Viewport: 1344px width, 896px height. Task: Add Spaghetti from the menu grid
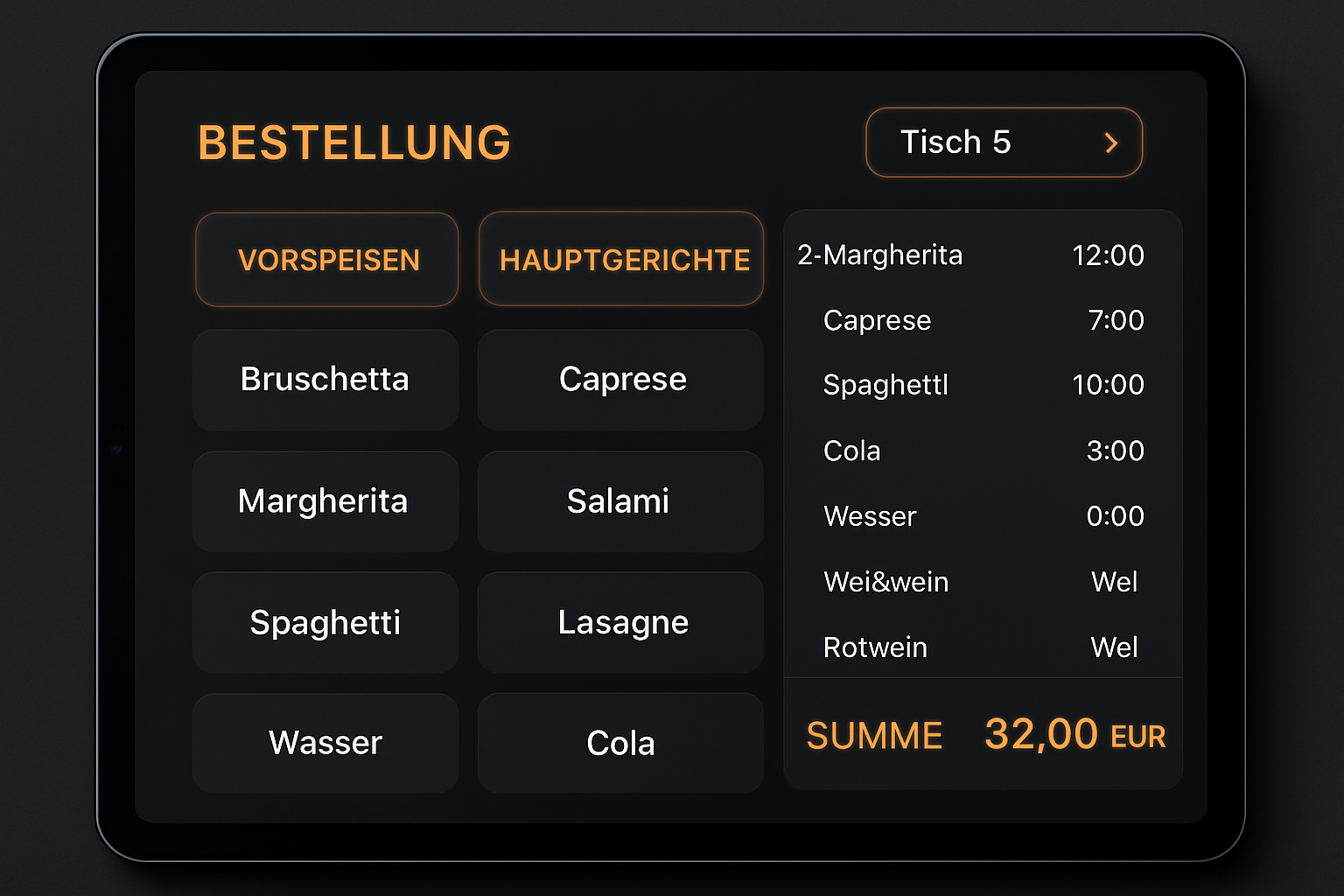click(x=325, y=622)
